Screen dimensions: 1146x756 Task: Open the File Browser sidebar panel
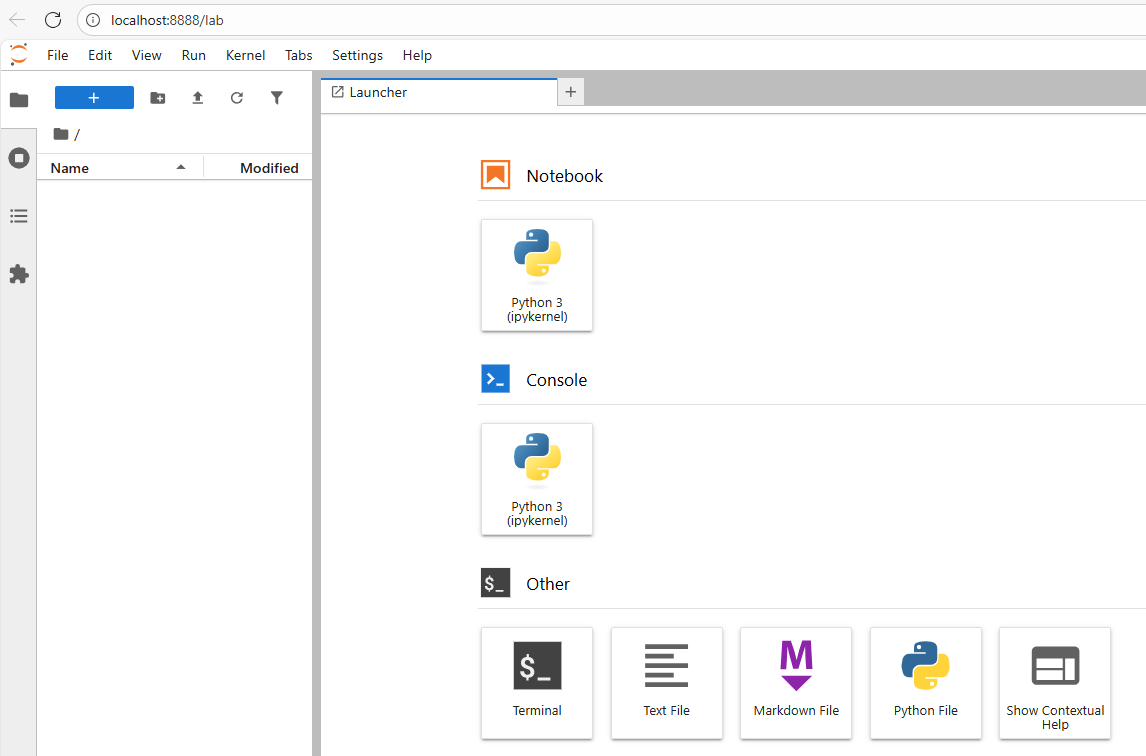[19, 99]
